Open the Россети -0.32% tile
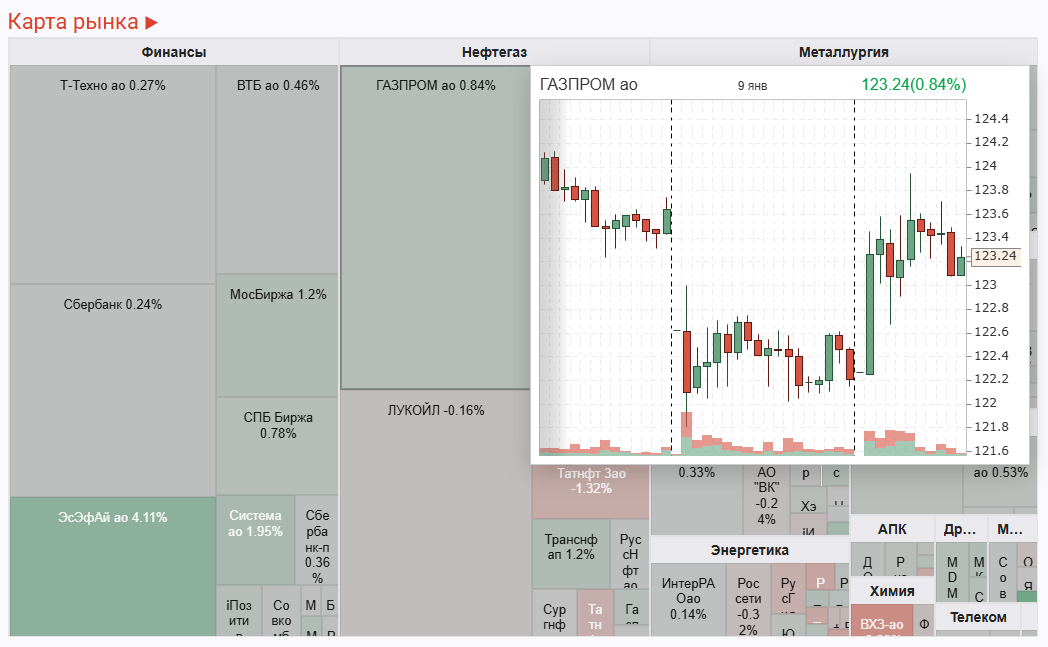Viewport: 1048px width, 647px height. click(748, 600)
